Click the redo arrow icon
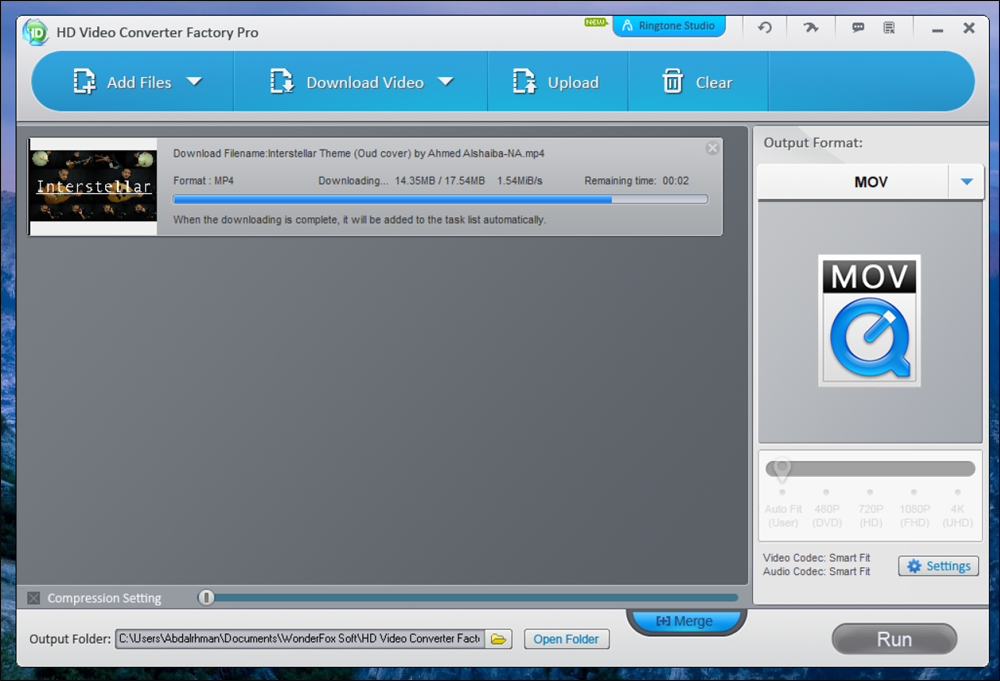 coord(810,27)
